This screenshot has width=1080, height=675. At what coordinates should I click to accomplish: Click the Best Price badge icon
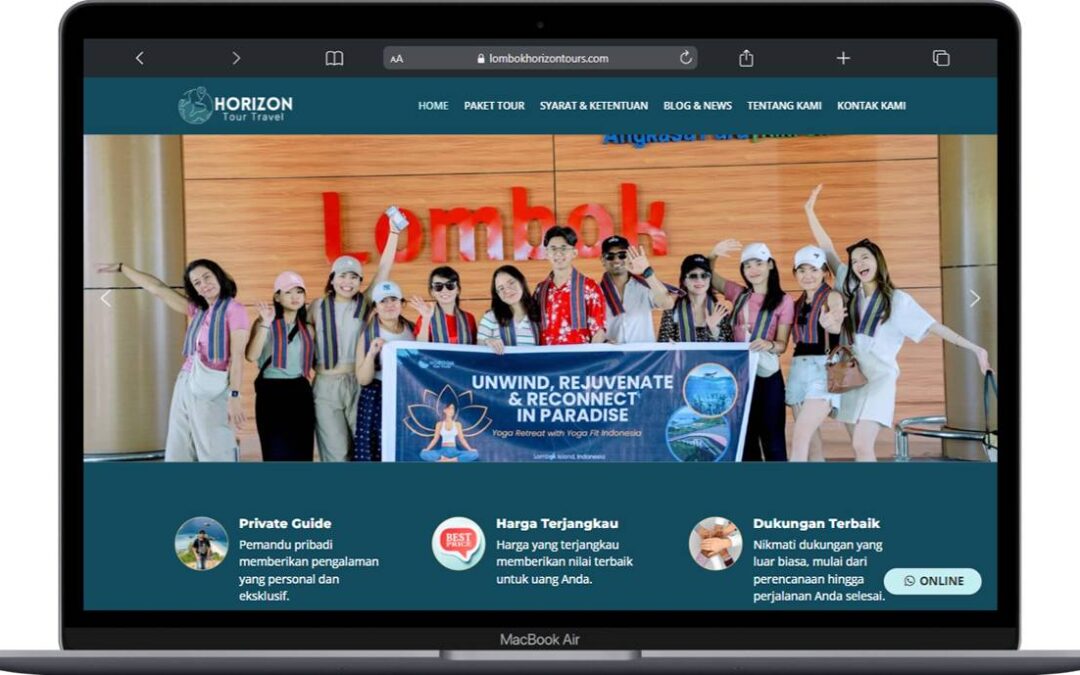[458, 543]
